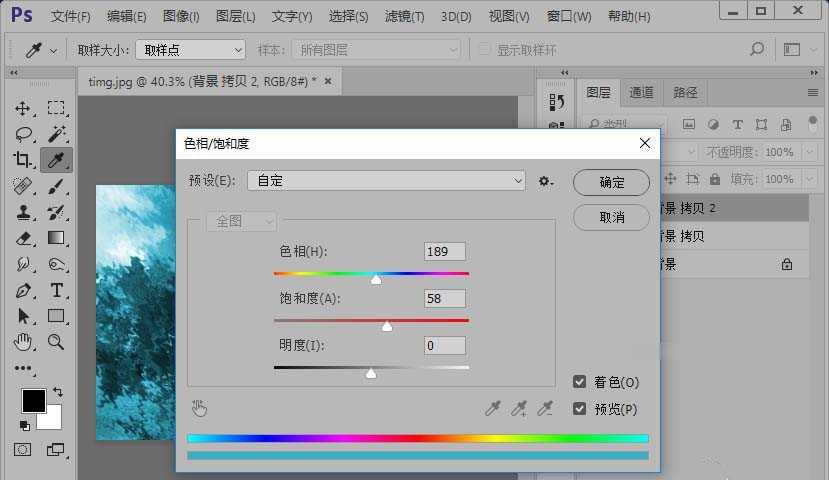Reset to default foreground/background colors
The width and height of the screenshot is (829, 480).
tap(24, 425)
